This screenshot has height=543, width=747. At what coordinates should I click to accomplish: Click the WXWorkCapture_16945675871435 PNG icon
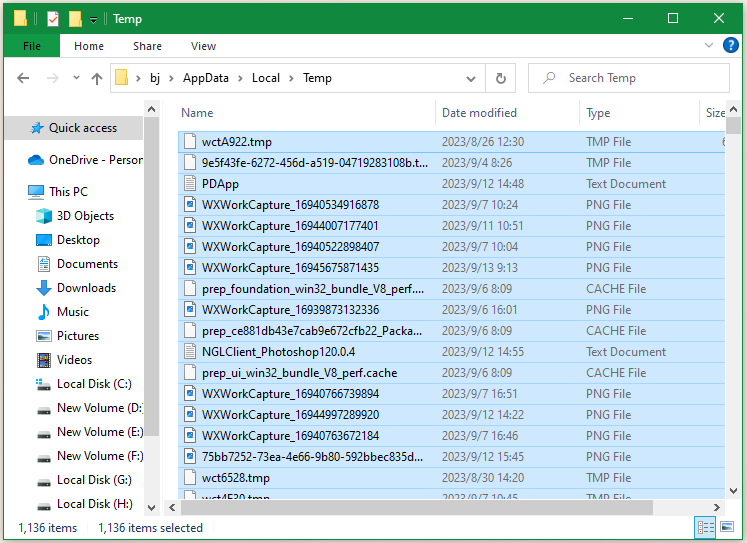tap(190, 268)
